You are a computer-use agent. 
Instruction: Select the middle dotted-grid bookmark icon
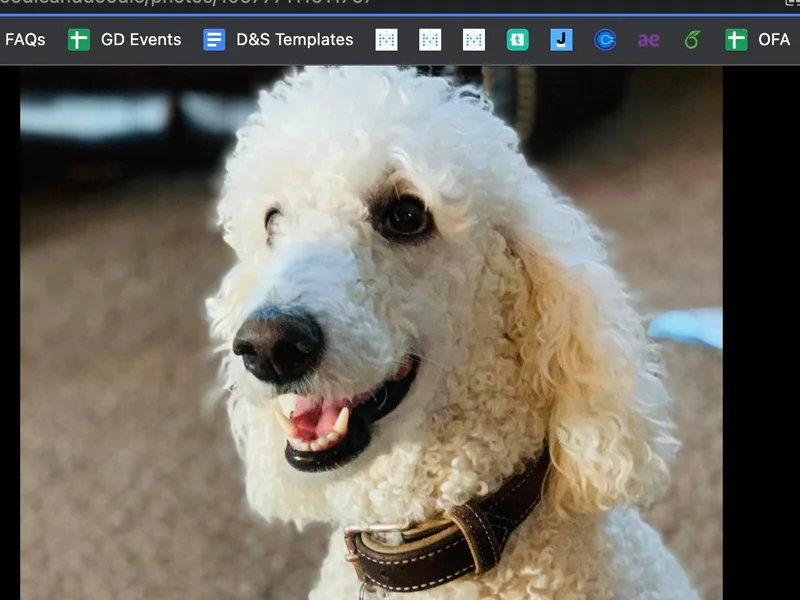(x=431, y=40)
